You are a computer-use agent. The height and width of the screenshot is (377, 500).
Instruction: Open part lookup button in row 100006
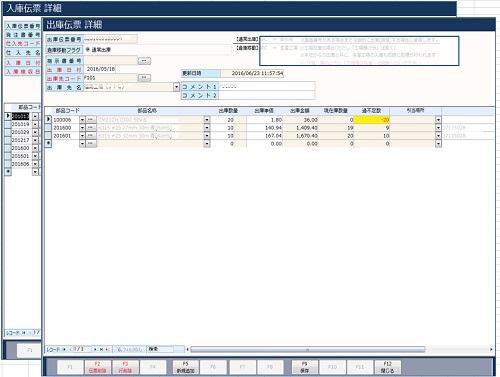coord(90,120)
